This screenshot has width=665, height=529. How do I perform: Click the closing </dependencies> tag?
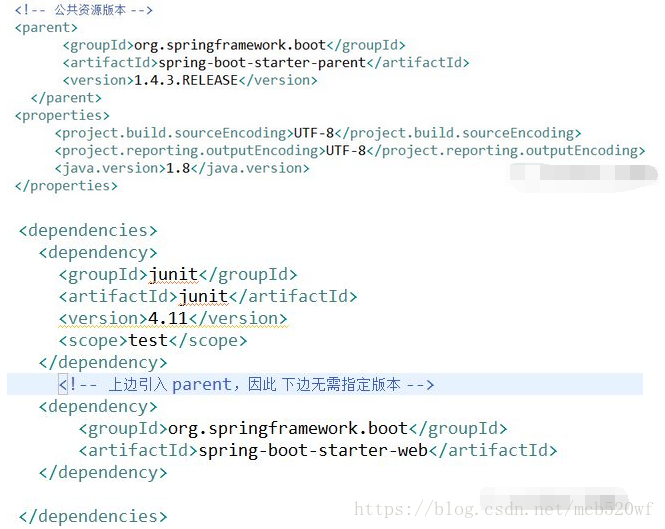click(x=93, y=516)
